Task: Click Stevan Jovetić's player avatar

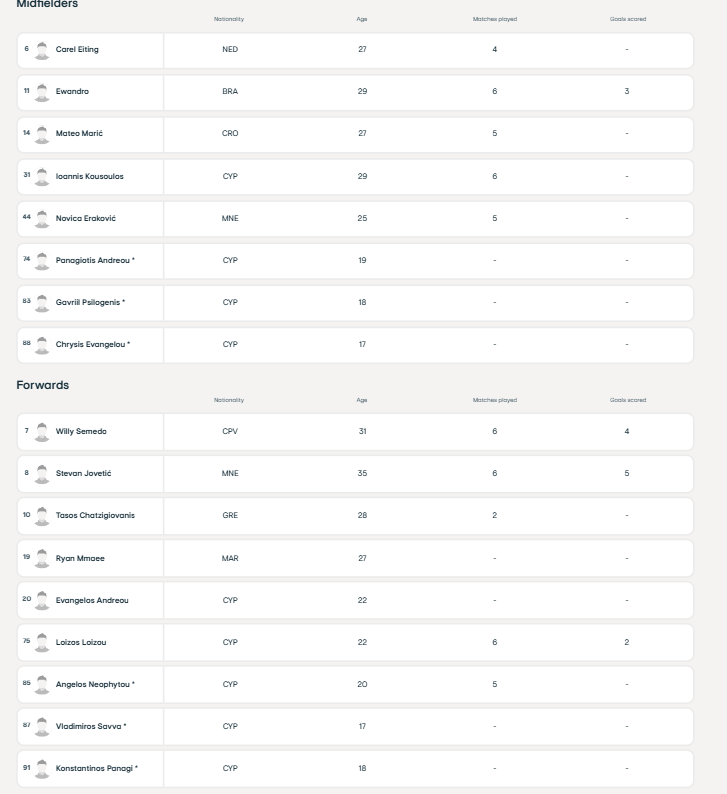Action: click(42, 474)
